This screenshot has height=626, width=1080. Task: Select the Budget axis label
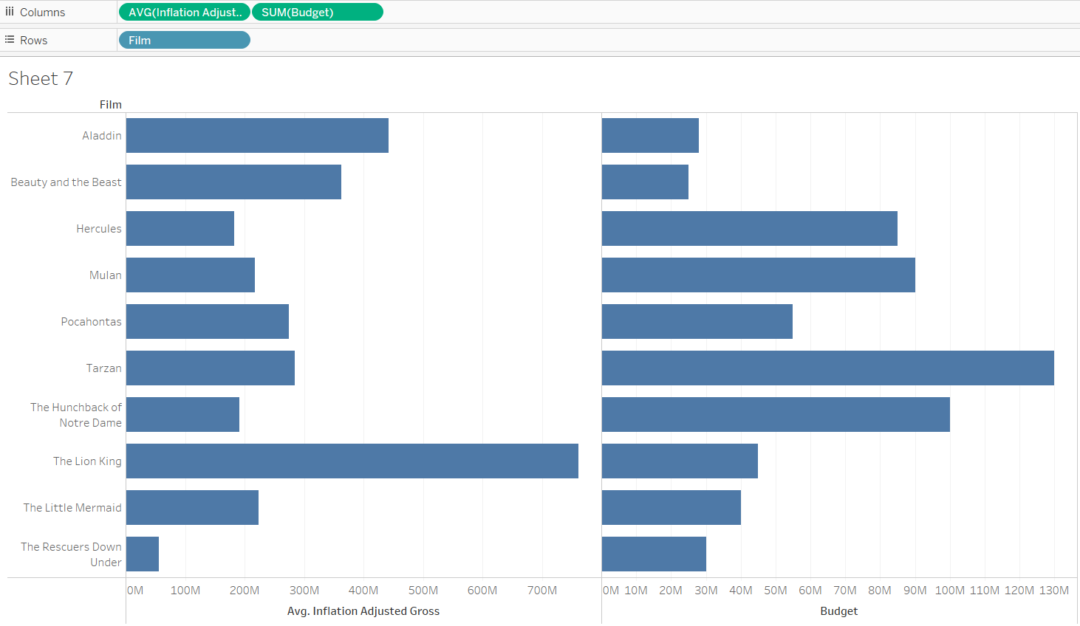(838, 610)
